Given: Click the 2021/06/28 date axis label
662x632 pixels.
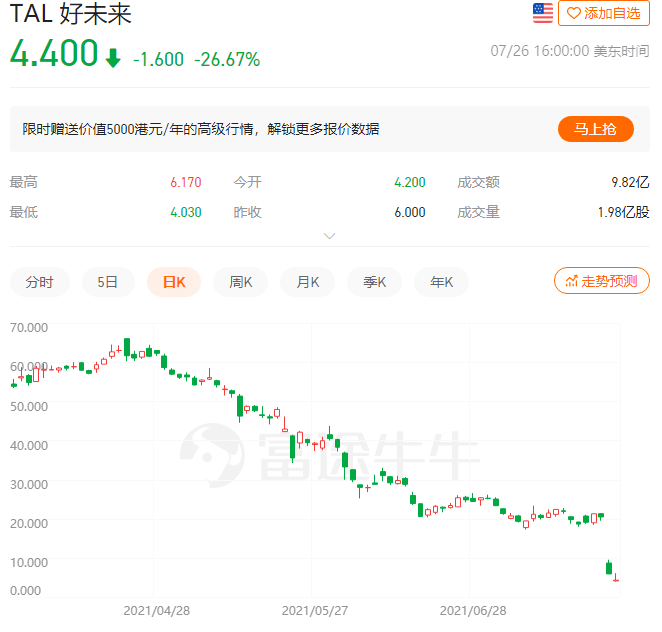Looking at the screenshot, I should [473, 610].
